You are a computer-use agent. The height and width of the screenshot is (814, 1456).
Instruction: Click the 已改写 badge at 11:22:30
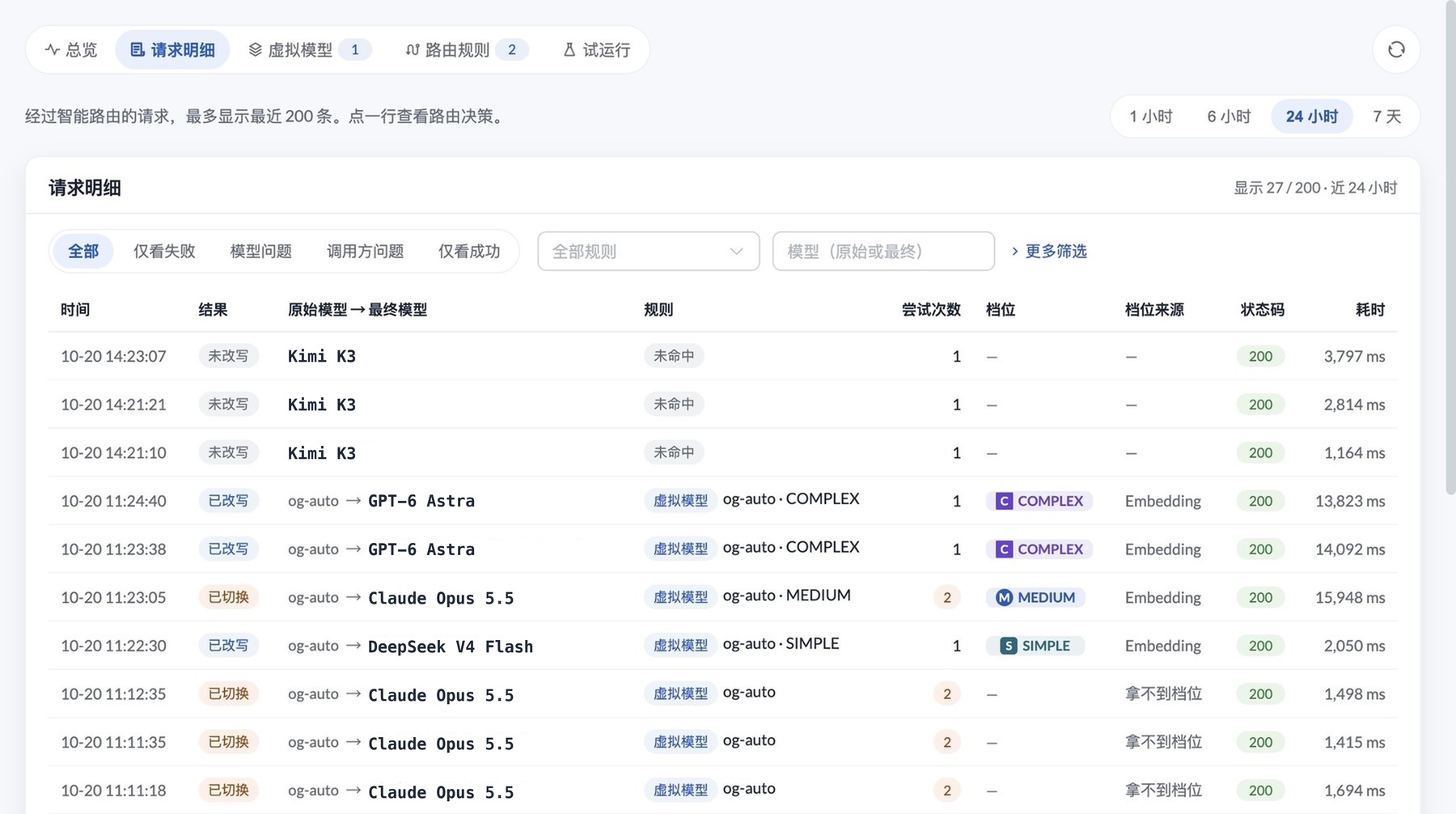(x=228, y=646)
